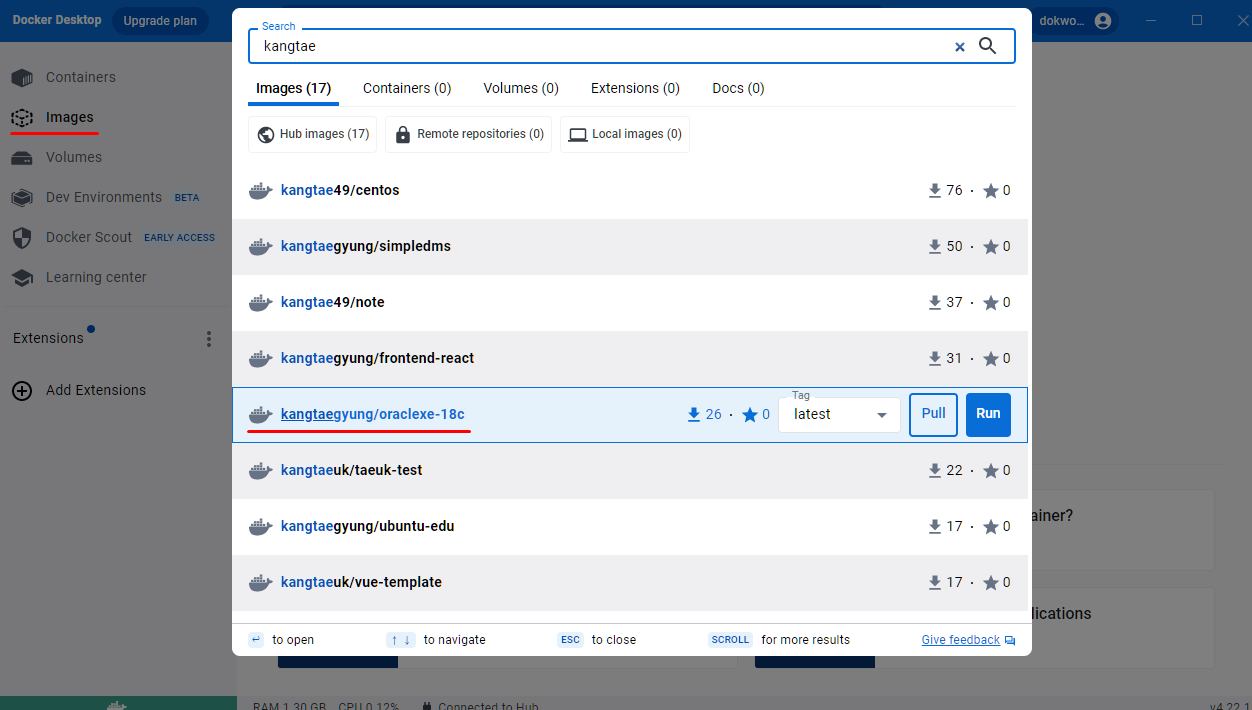Filter by Hub images (17)
The width and height of the screenshot is (1252, 710).
pos(313,134)
